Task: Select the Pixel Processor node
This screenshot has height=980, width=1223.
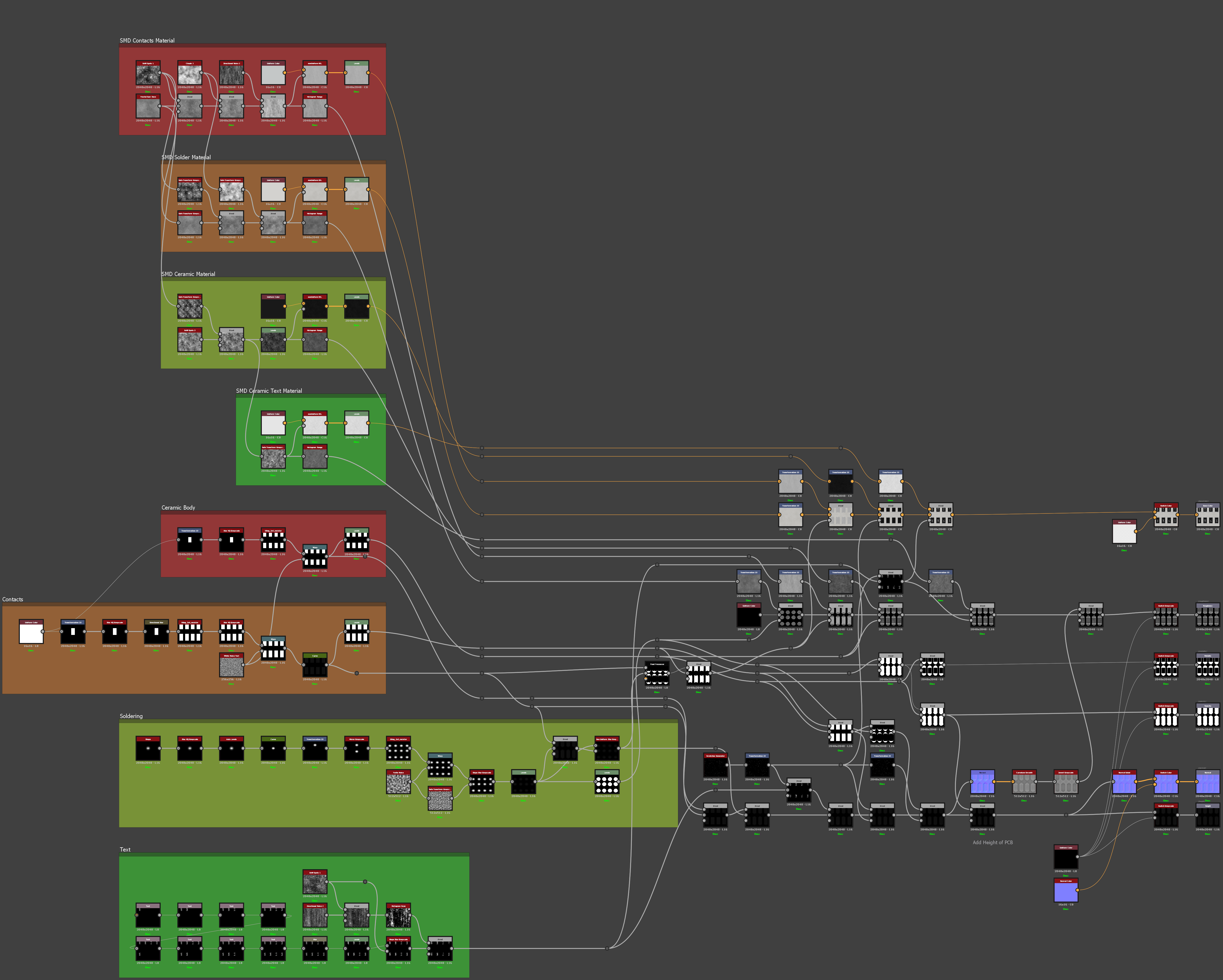Action: [657, 675]
